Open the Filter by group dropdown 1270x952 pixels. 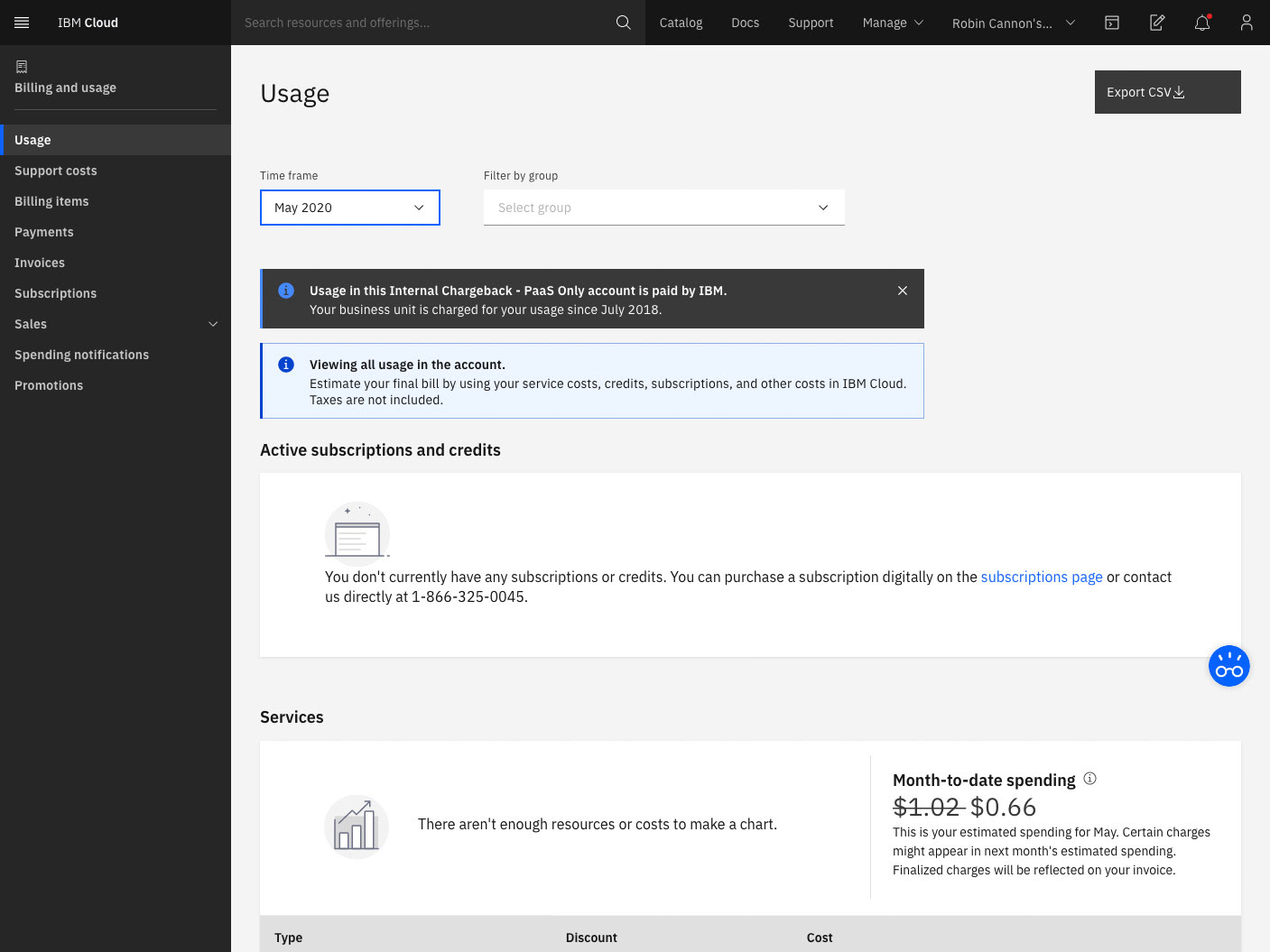pyautogui.click(x=664, y=208)
